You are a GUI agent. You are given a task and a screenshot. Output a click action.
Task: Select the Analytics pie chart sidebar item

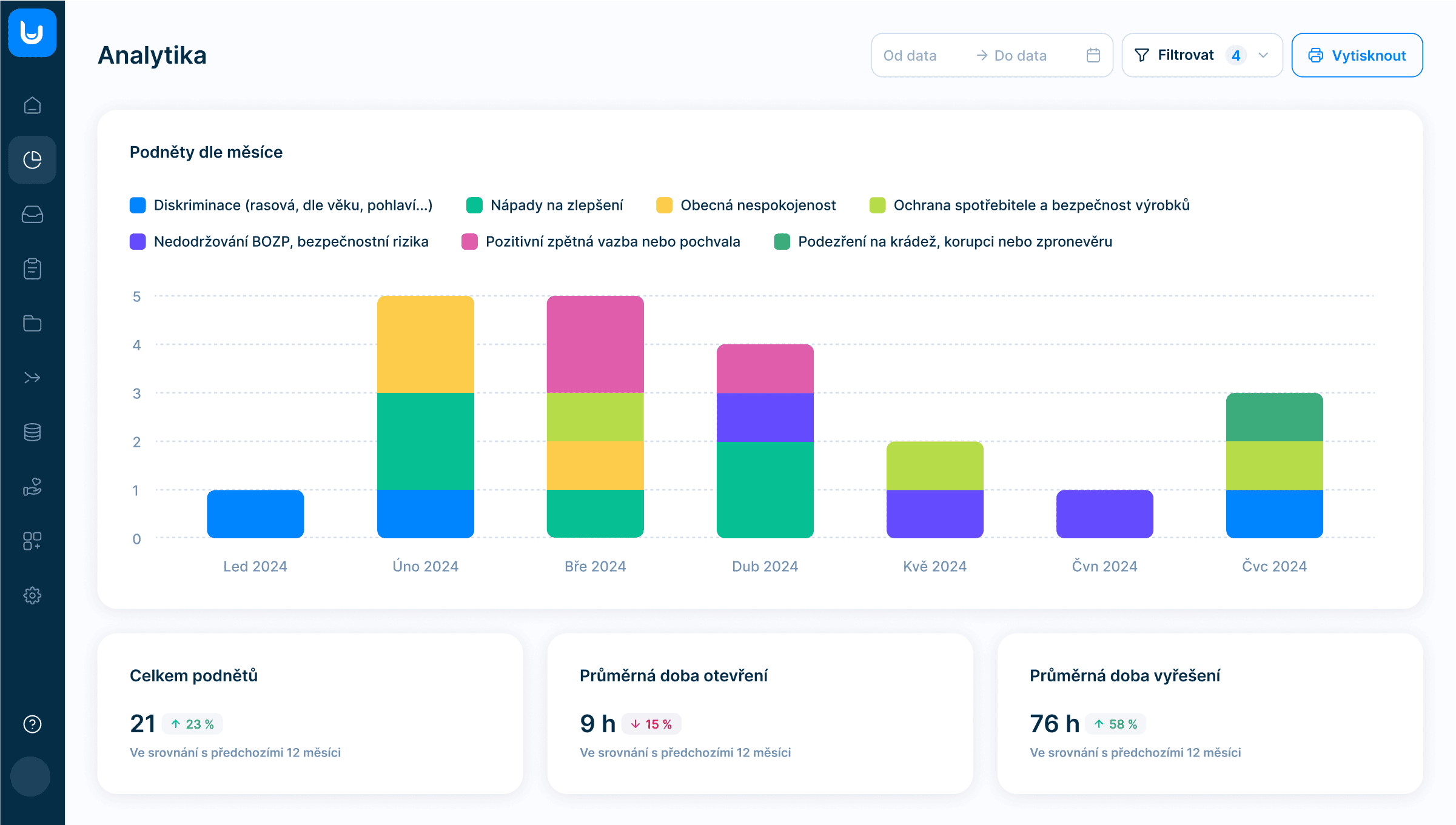pos(32,160)
